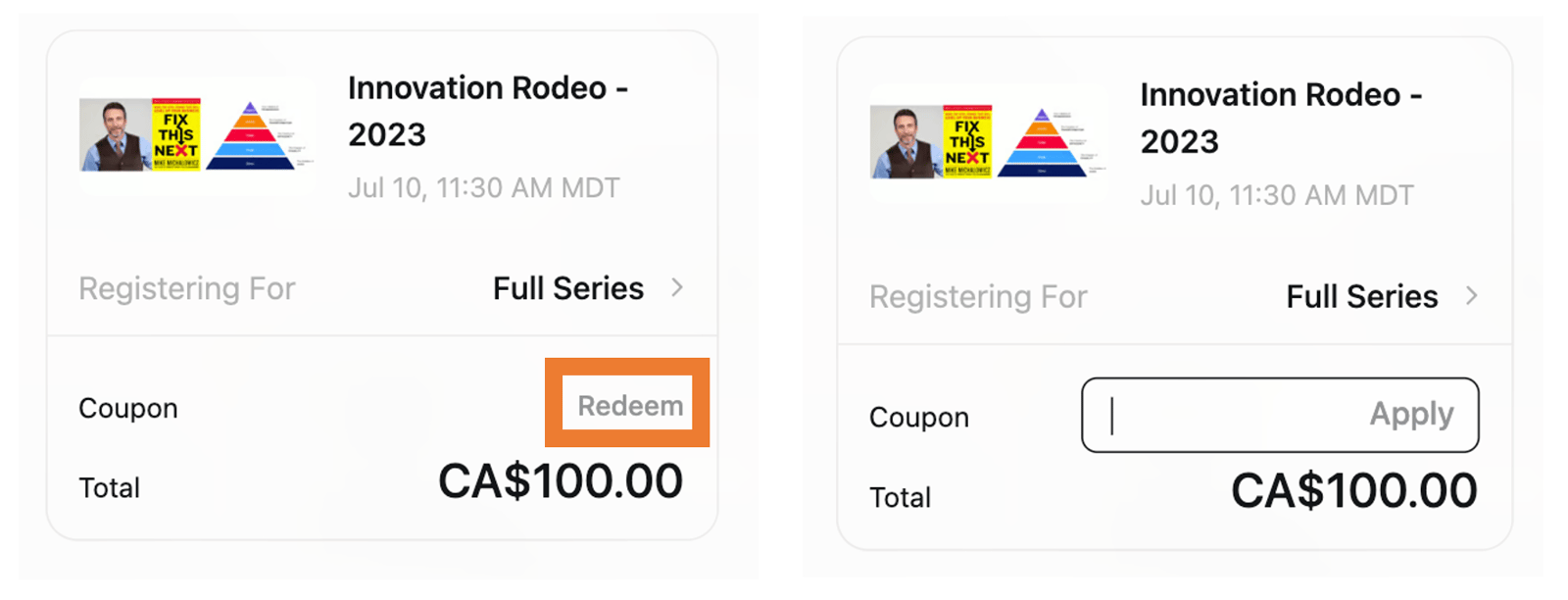Viewport: 1568px width, 600px height.
Task: Click CA$100.00 total in Apply card
Action: [1353, 490]
